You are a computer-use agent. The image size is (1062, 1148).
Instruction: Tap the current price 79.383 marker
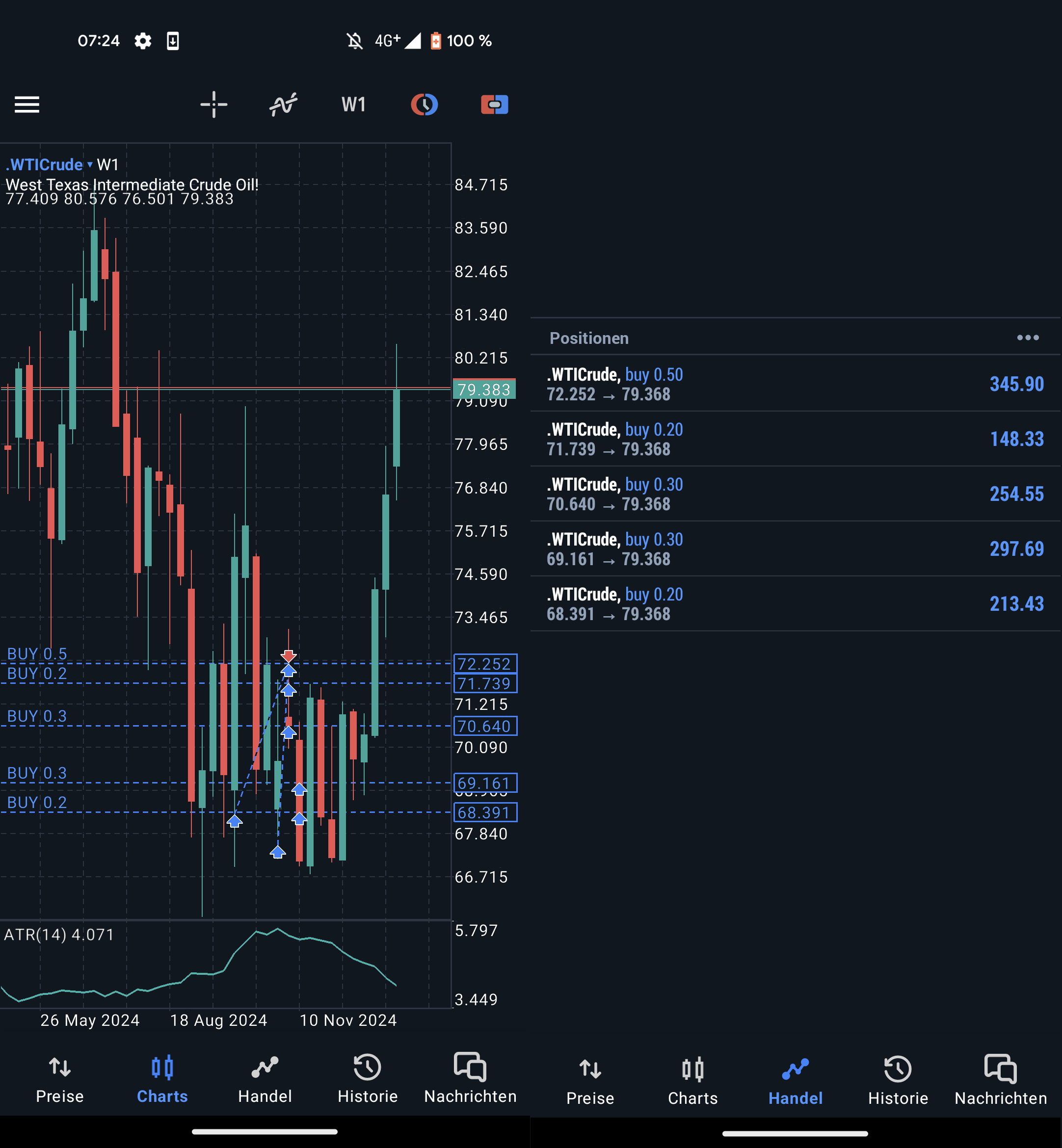484,390
